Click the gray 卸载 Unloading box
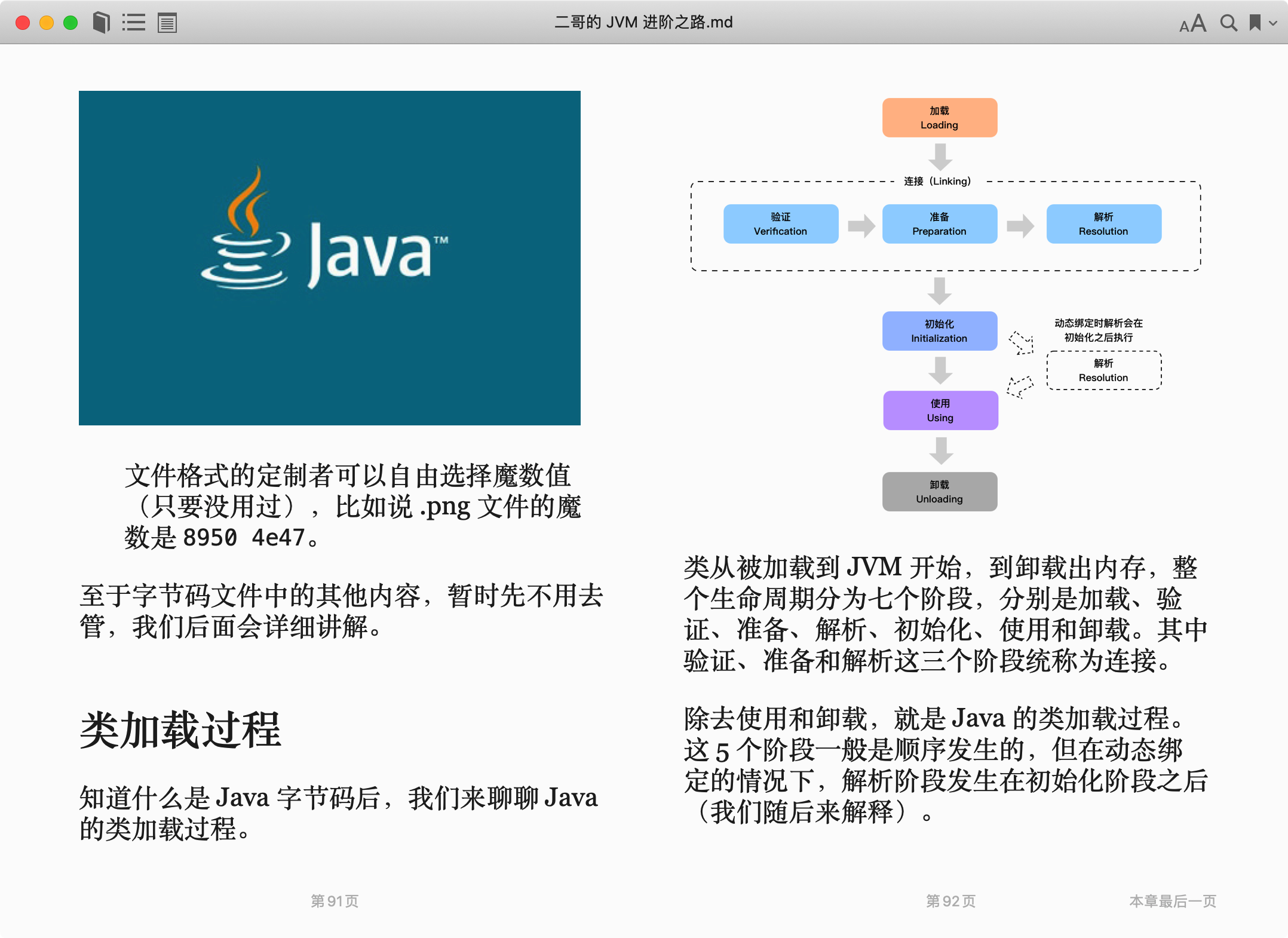 coord(939,491)
